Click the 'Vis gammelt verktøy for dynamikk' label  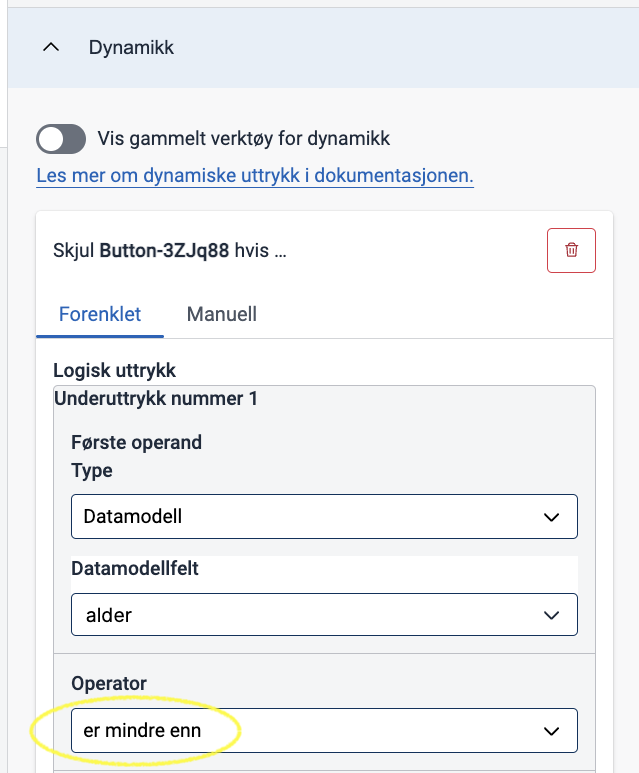click(244, 139)
